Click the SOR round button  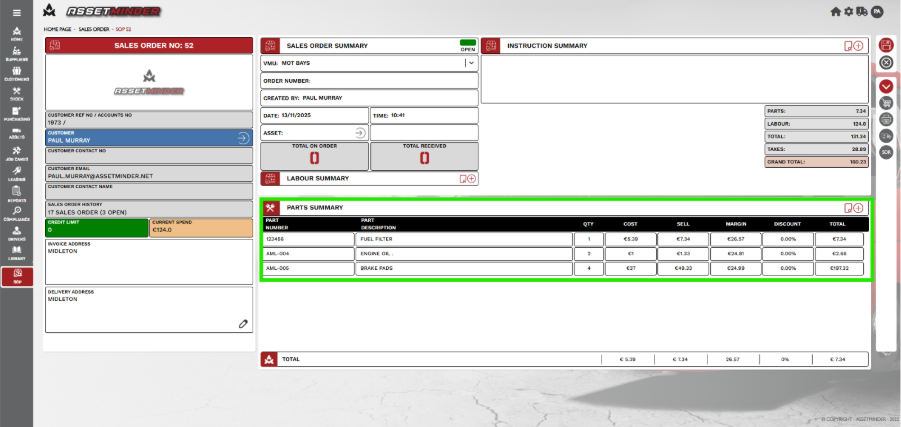point(886,152)
